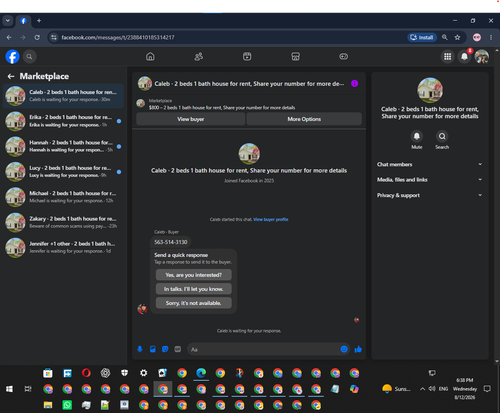The height and width of the screenshot is (413, 500).
Task: Send 'Yes, are you interested?' quick response
Action: tap(194, 275)
